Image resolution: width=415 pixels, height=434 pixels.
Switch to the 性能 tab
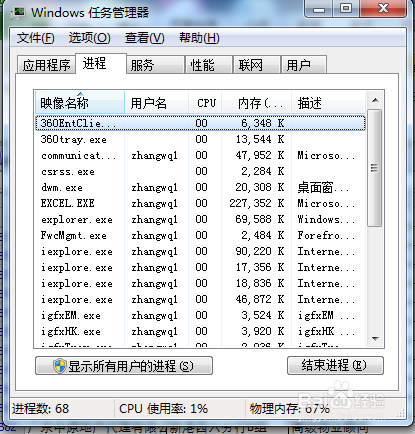209,65
